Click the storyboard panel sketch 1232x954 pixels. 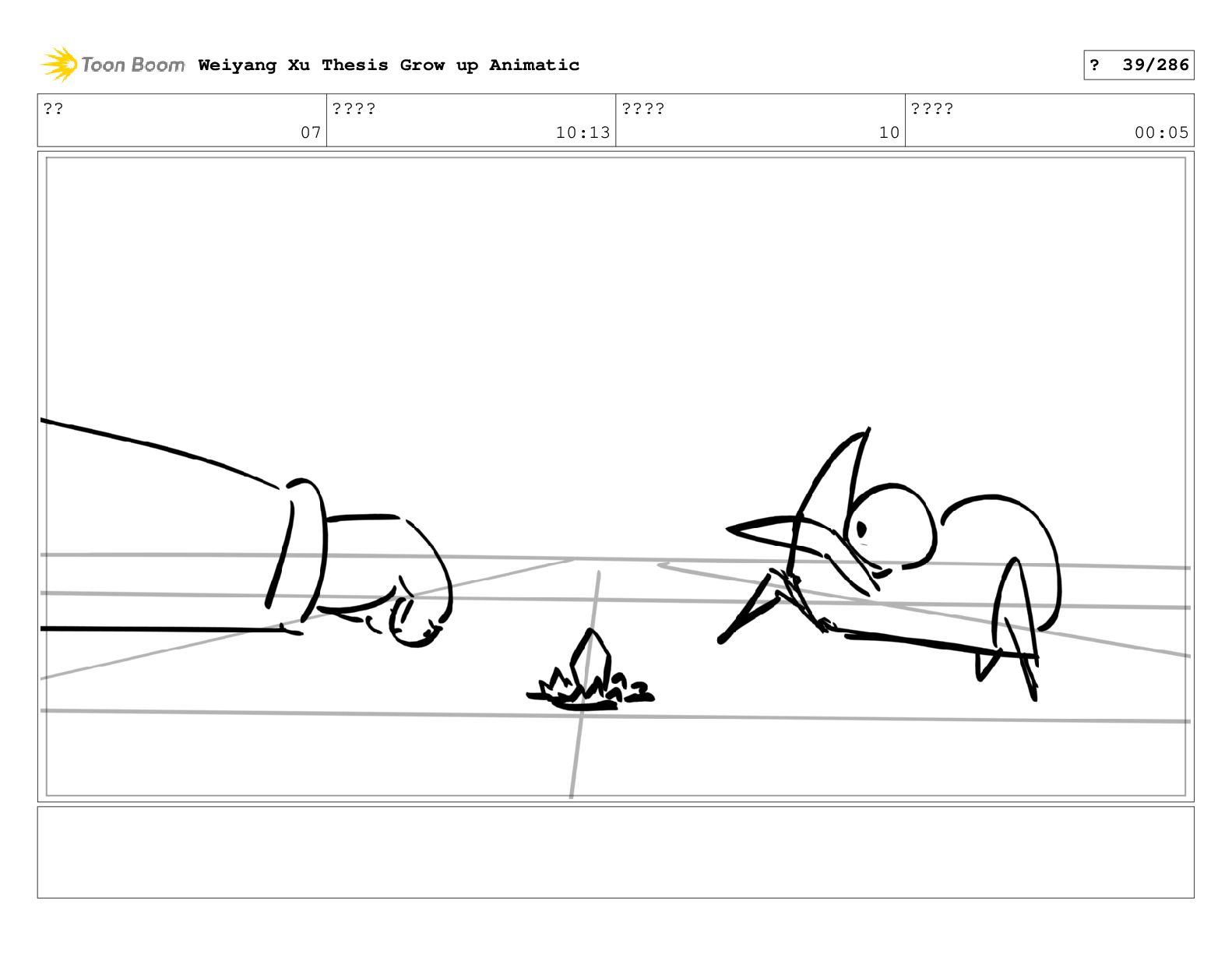point(615,477)
